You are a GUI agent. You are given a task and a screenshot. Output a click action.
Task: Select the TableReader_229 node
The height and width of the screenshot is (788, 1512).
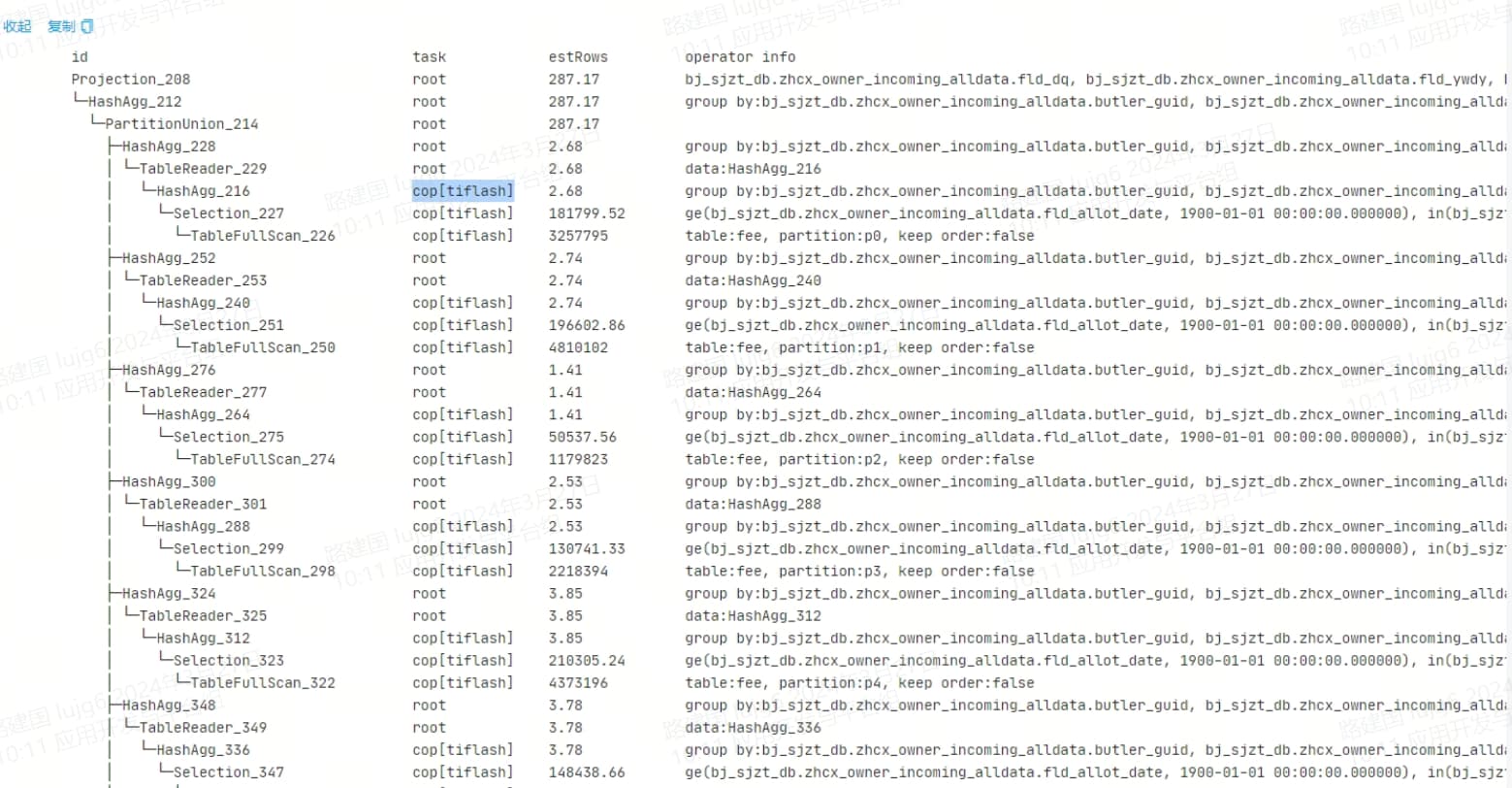203,169
